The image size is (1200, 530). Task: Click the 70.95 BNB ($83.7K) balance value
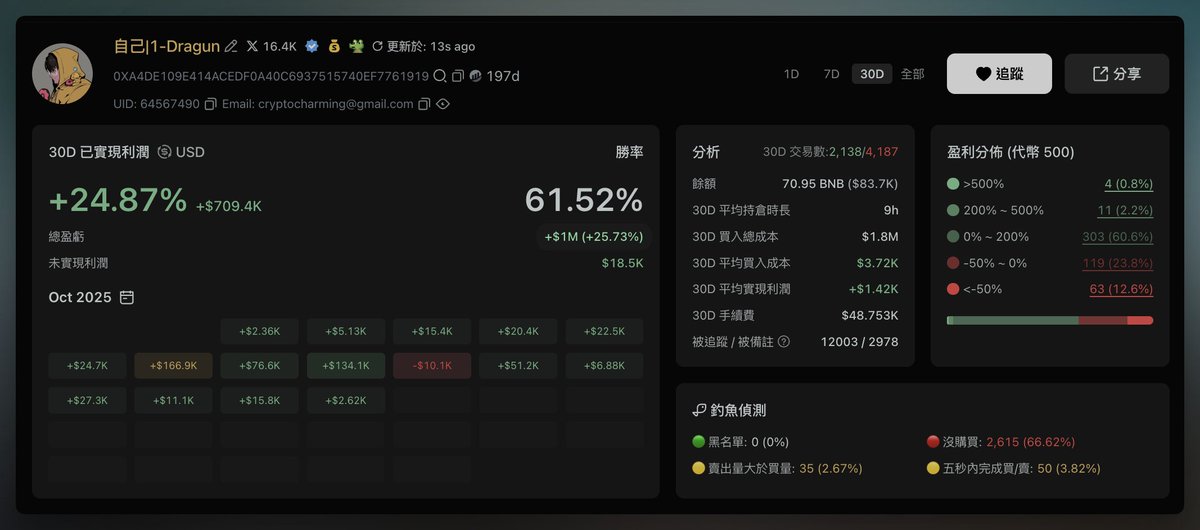(840, 184)
